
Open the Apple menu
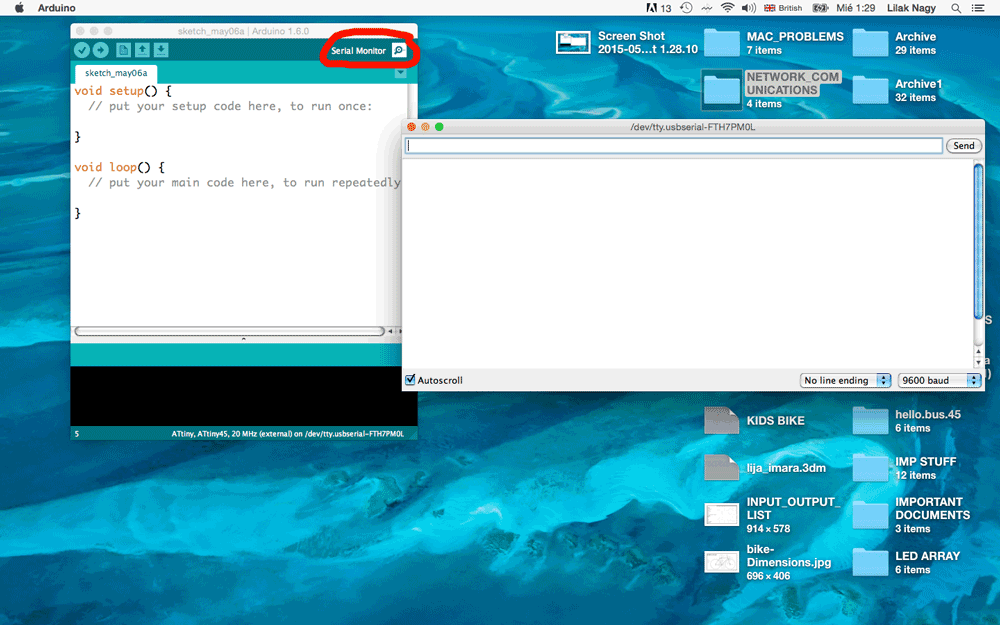19,8
